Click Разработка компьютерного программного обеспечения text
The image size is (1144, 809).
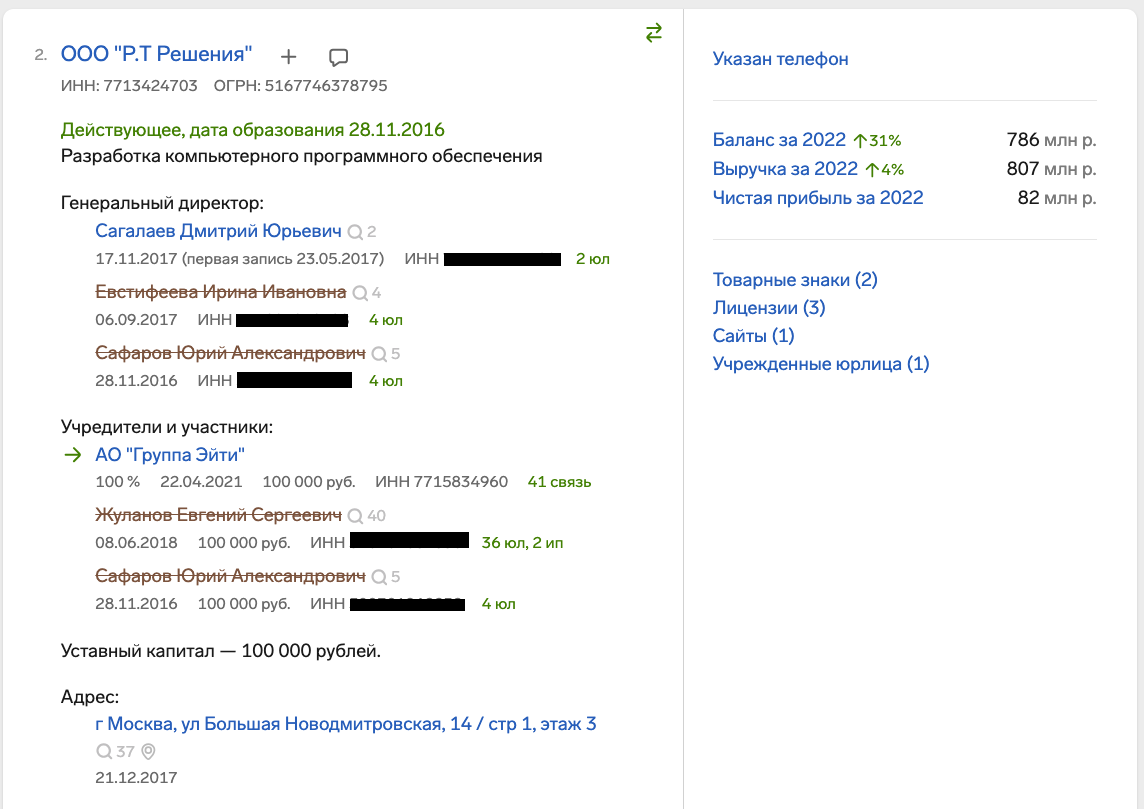pyautogui.click(x=301, y=156)
